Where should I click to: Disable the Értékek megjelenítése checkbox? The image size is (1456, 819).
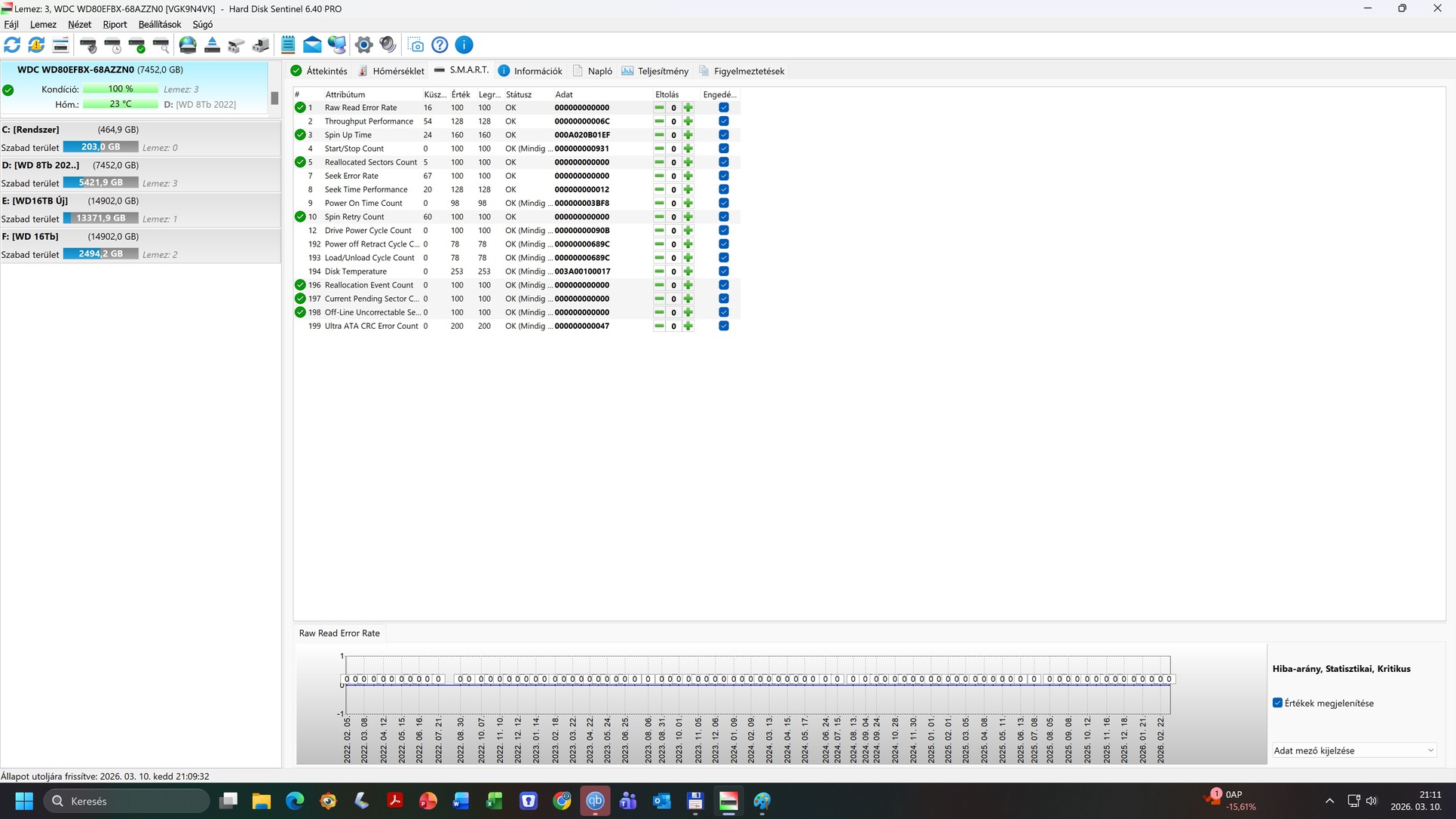tap(1277, 703)
